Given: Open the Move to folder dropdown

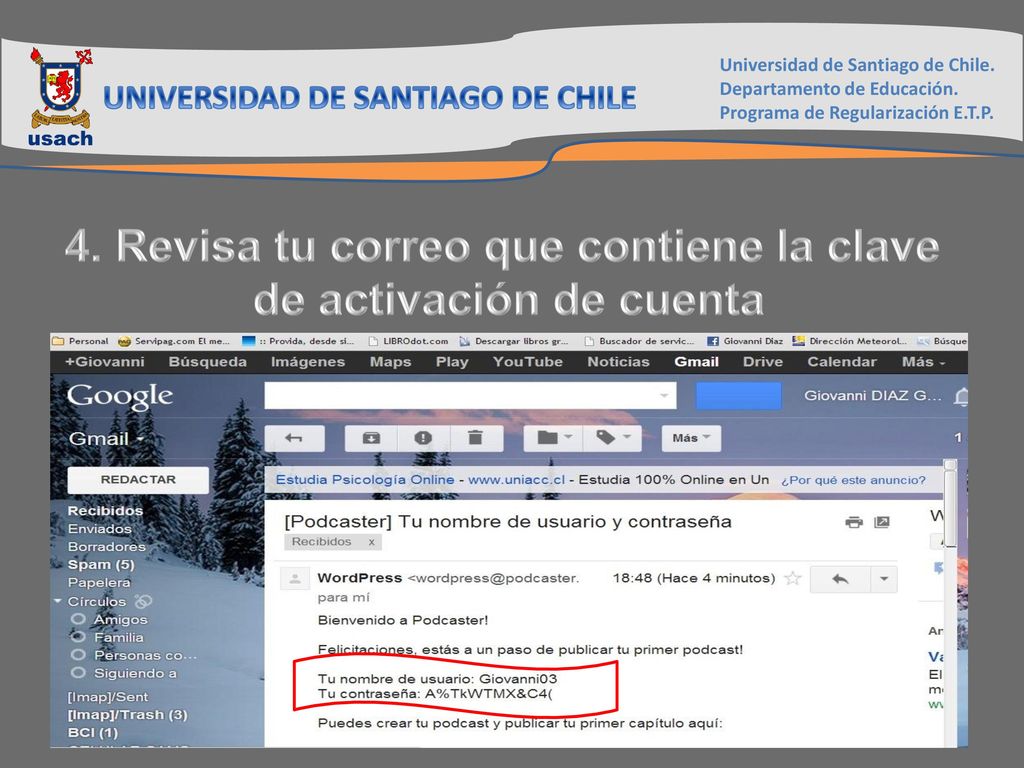Looking at the screenshot, I should click(x=554, y=438).
